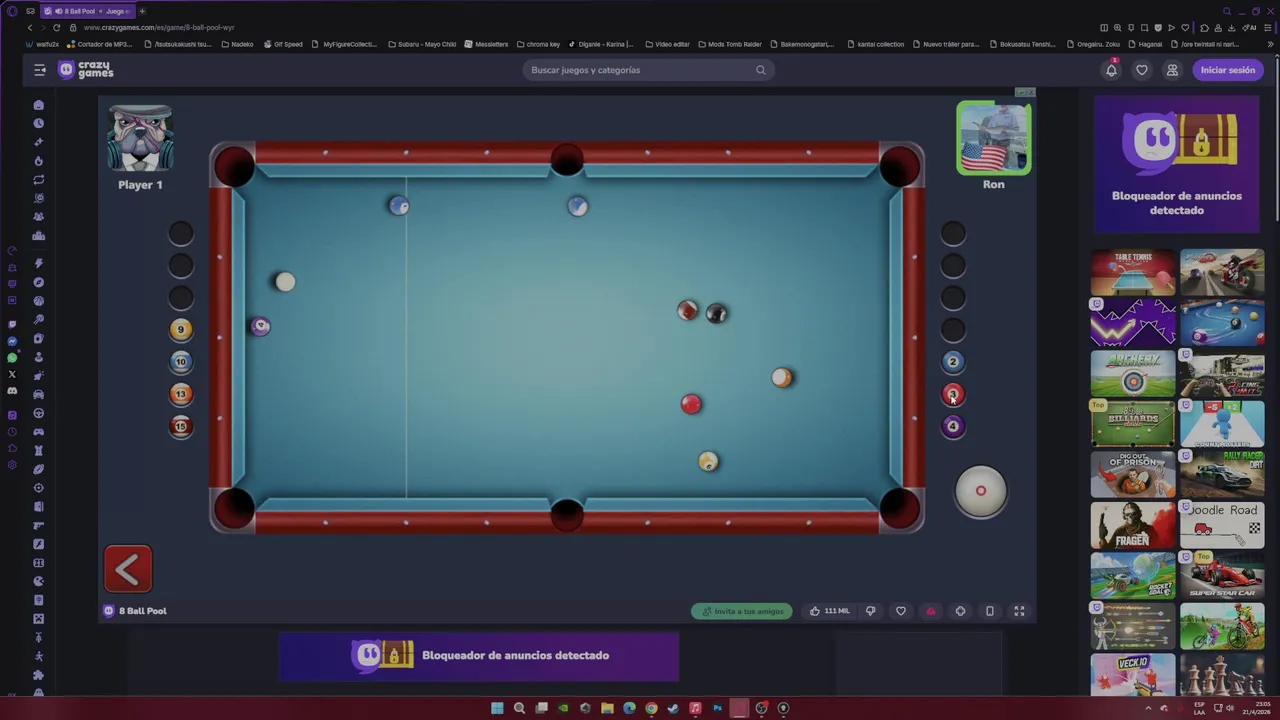Image resolution: width=1280 pixels, height=720 pixels.
Task: Dislike the game with thumbs down
Action: pos(870,611)
